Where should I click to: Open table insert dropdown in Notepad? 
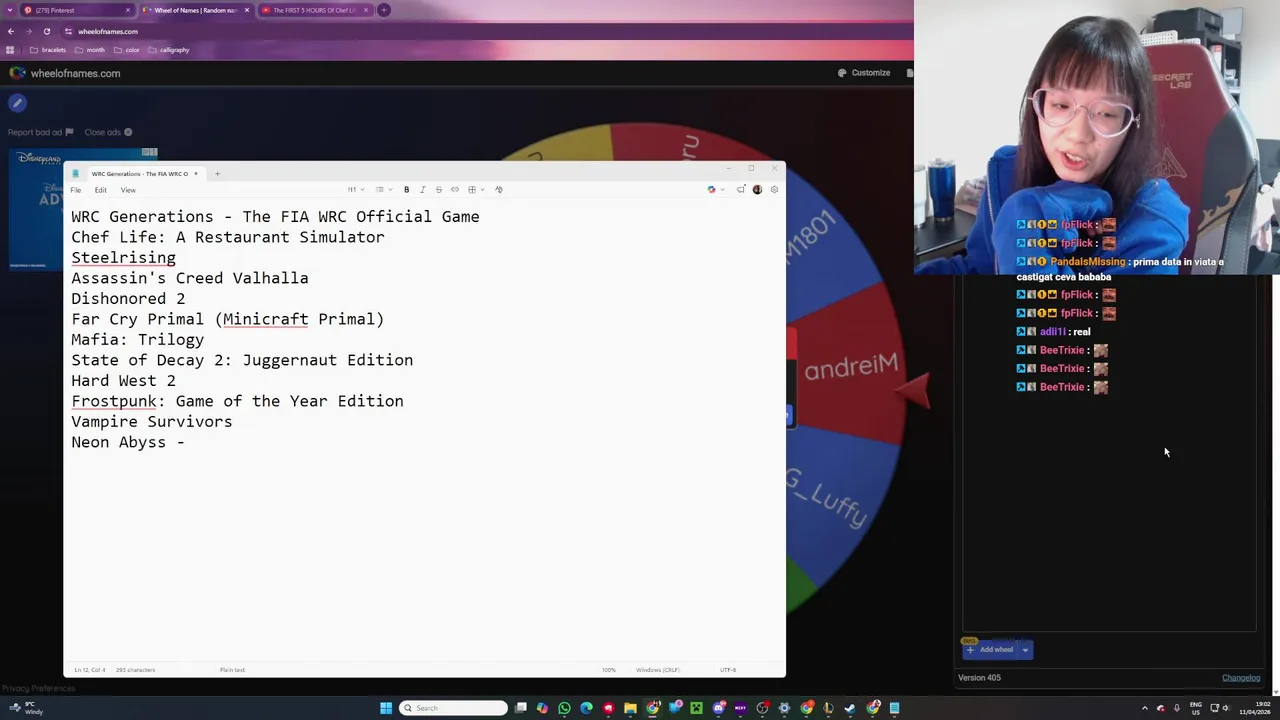tap(475, 189)
